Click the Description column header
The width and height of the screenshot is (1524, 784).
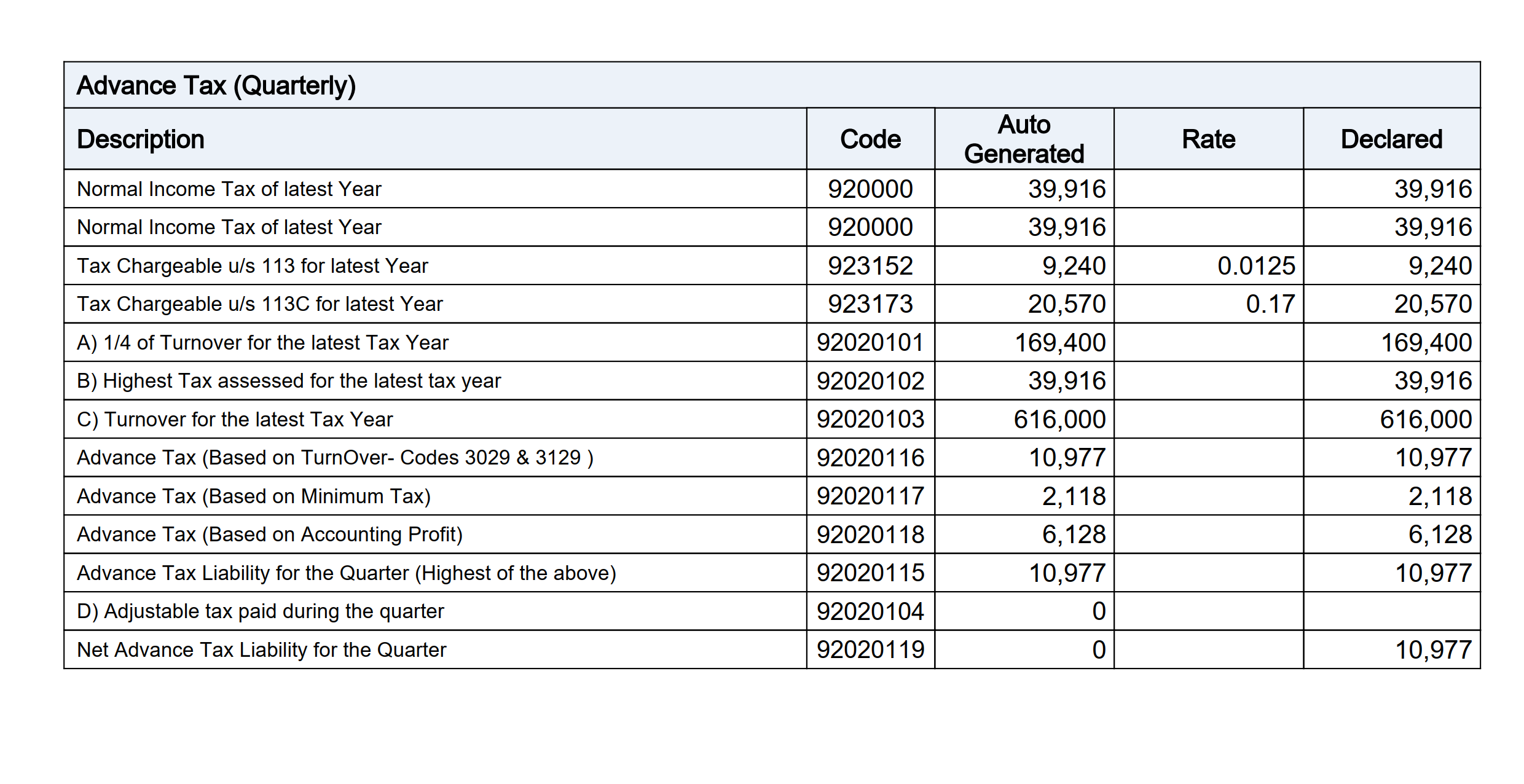tap(141, 139)
